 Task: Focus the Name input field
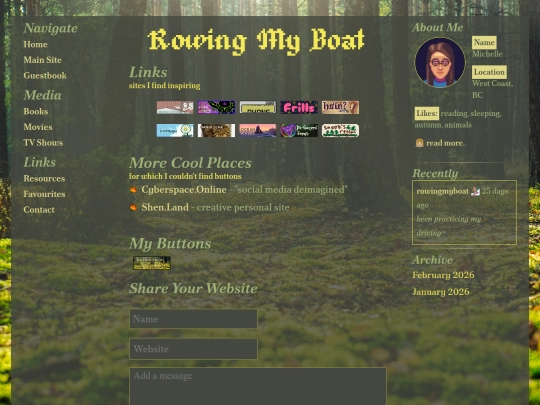click(193, 319)
